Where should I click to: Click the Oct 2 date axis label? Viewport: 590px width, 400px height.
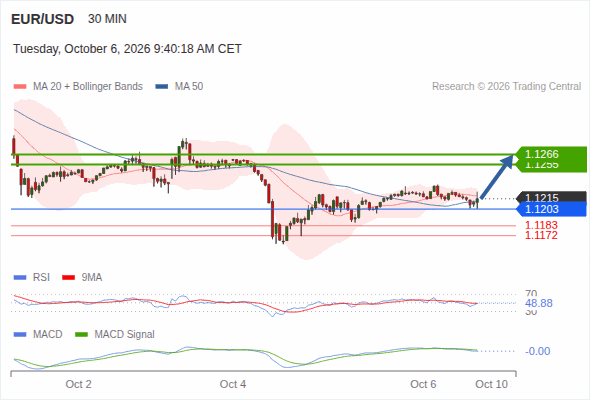click(x=78, y=384)
